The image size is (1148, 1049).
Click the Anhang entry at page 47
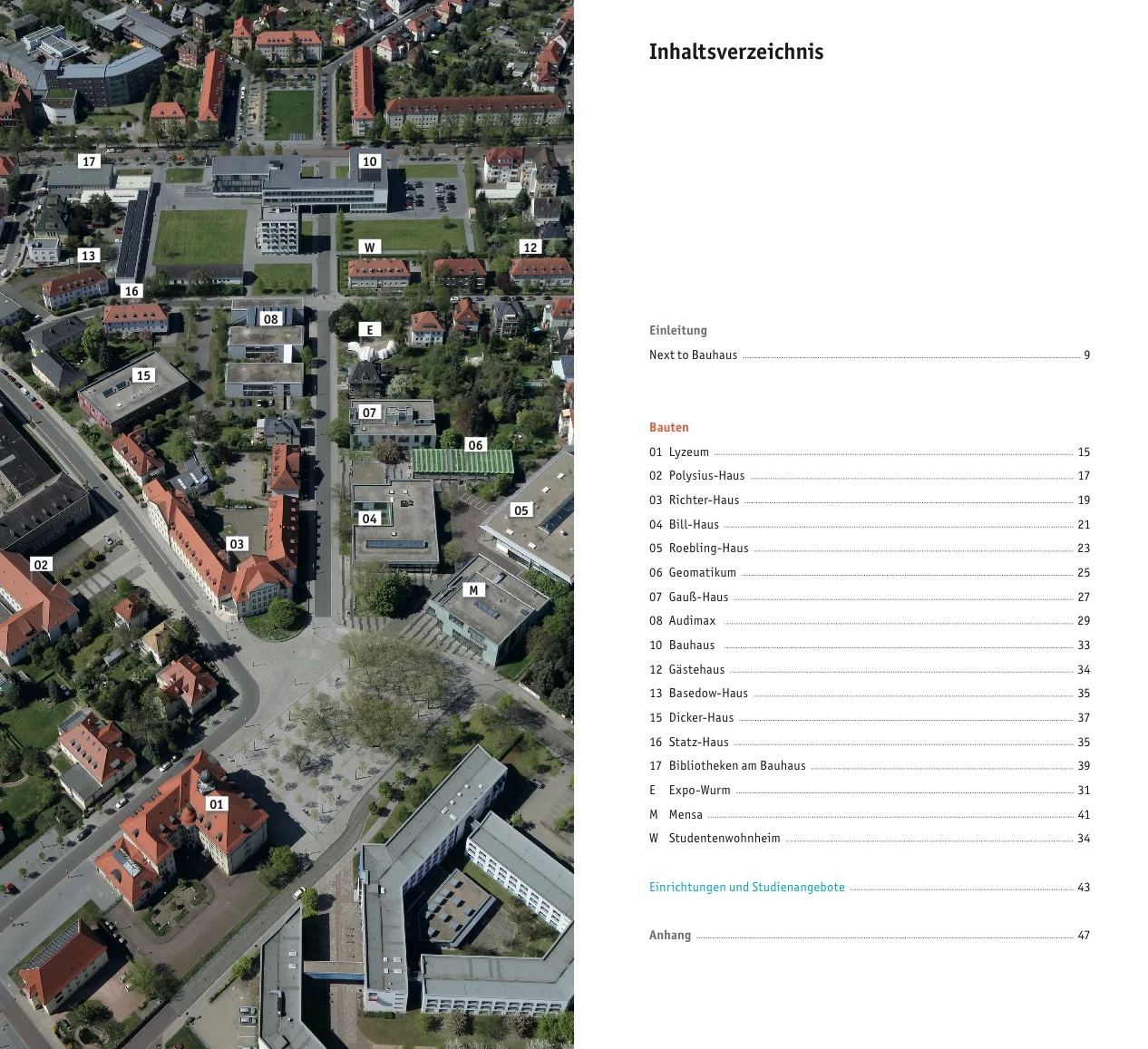coord(670,935)
